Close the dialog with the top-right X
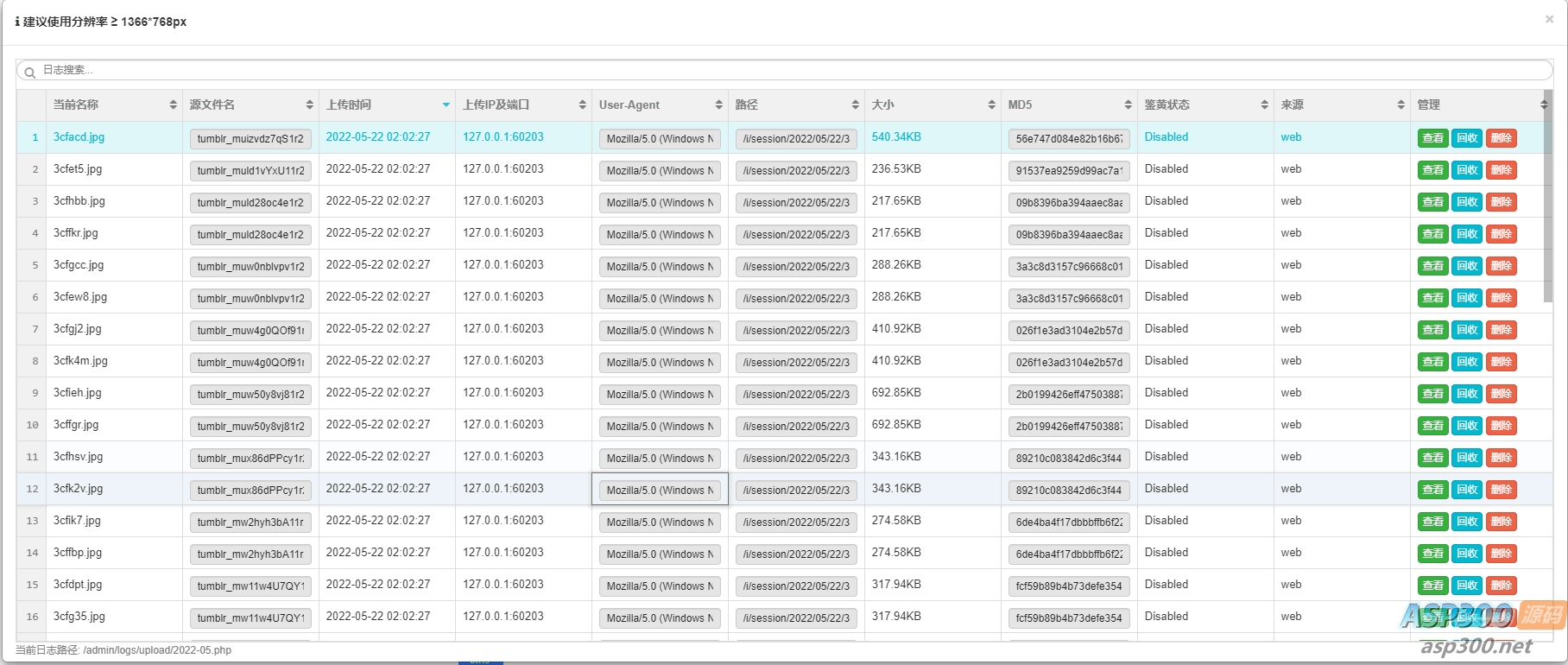This screenshot has height=665, width=1568. click(1549, 19)
